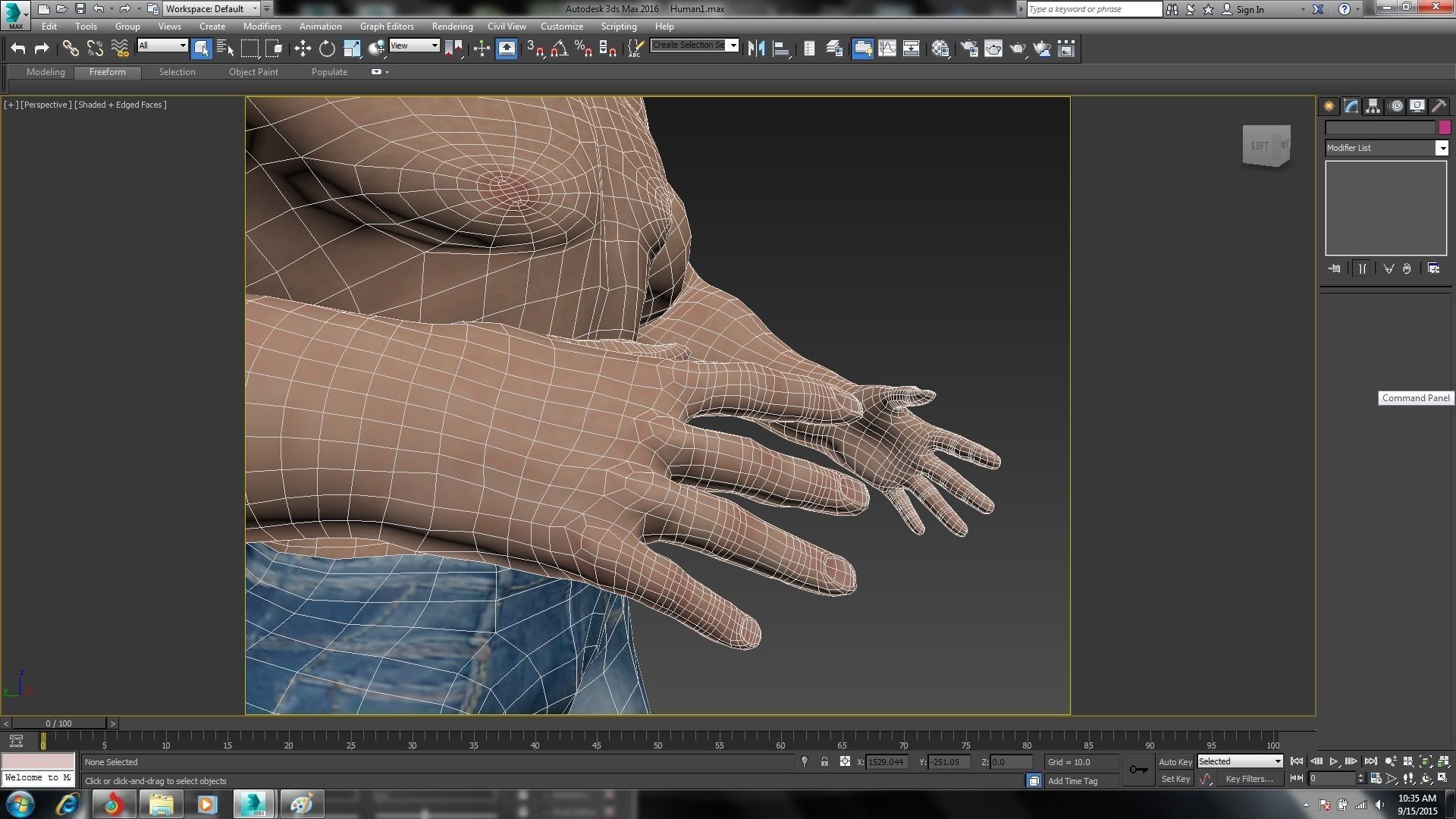The height and width of the screenshot is (819, 1456).
Task: Click Bind to Space Warp icon
Action: [120, 49]
